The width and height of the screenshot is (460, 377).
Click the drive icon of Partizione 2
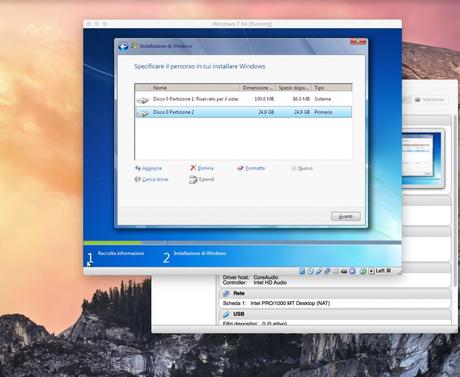[143, 113]
